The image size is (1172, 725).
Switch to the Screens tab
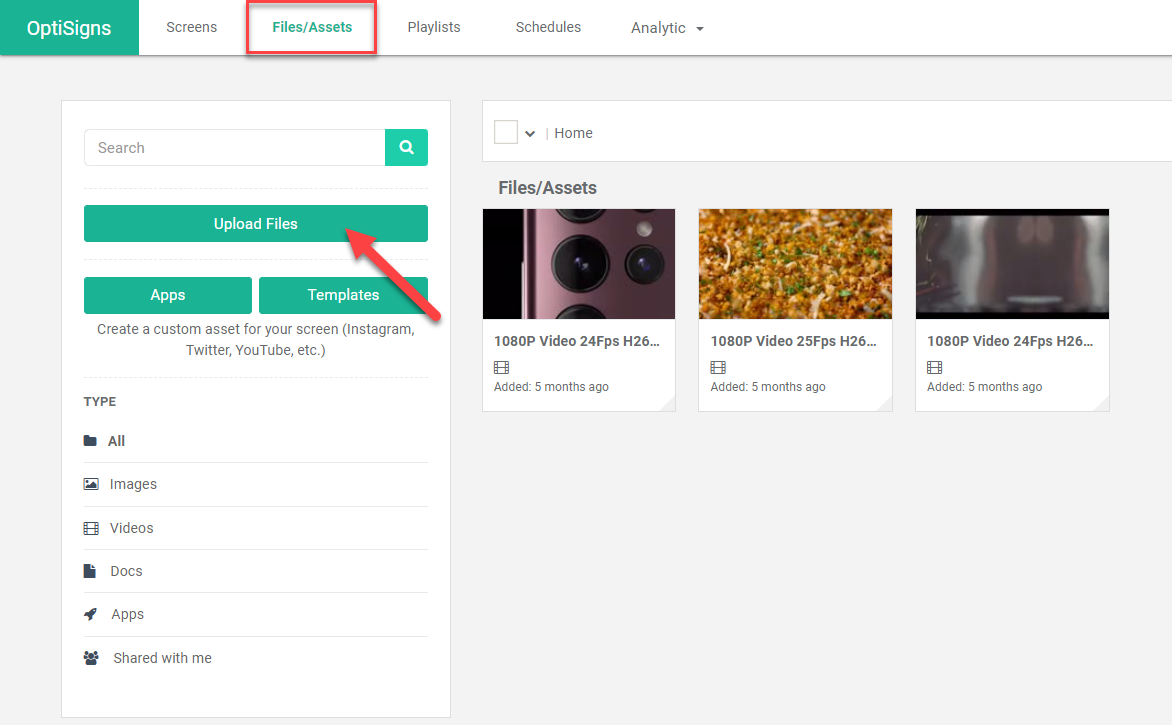[x=191, y=27]
